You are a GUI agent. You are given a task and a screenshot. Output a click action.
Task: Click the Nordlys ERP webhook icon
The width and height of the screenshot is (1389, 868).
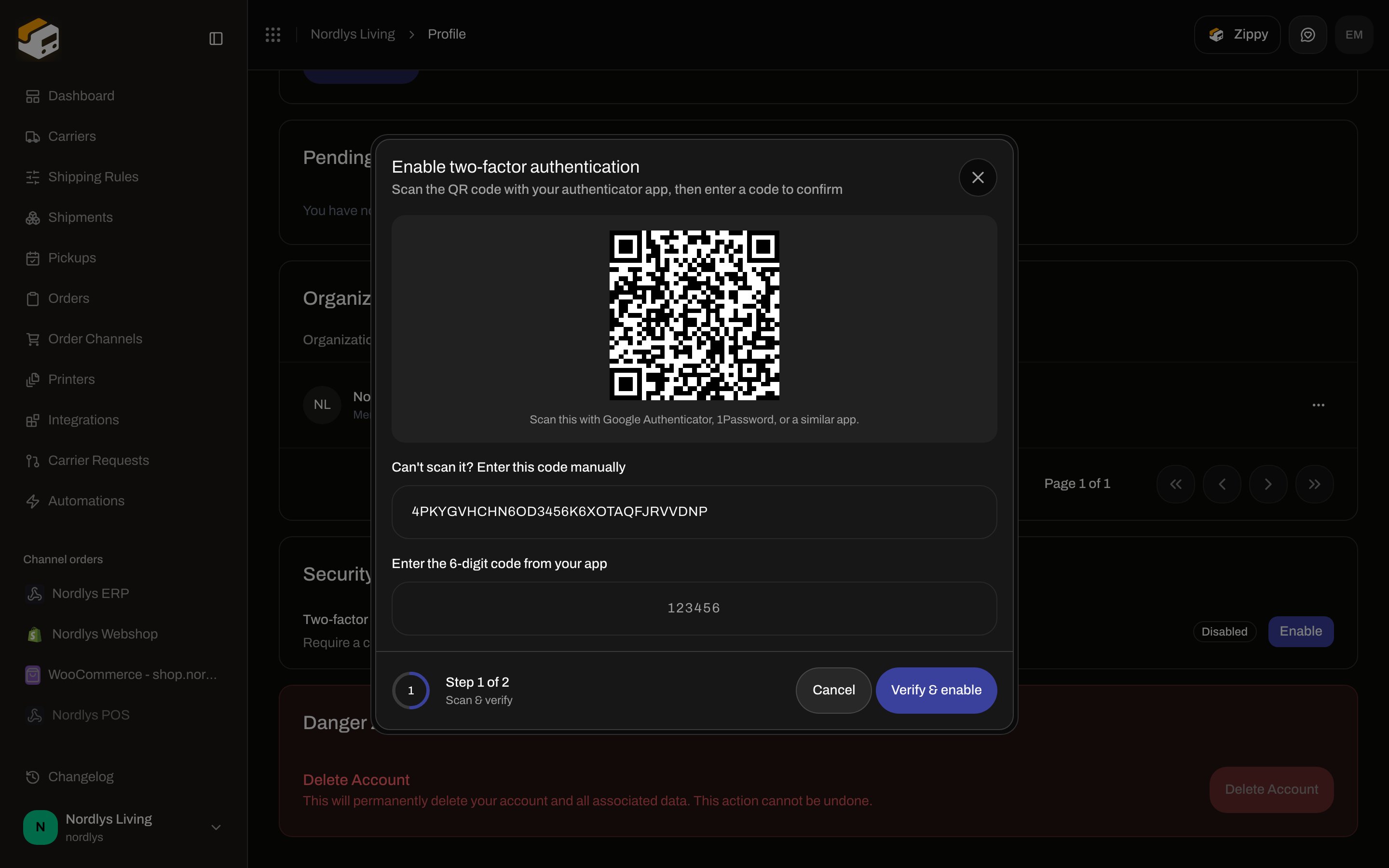coord(34,594)
